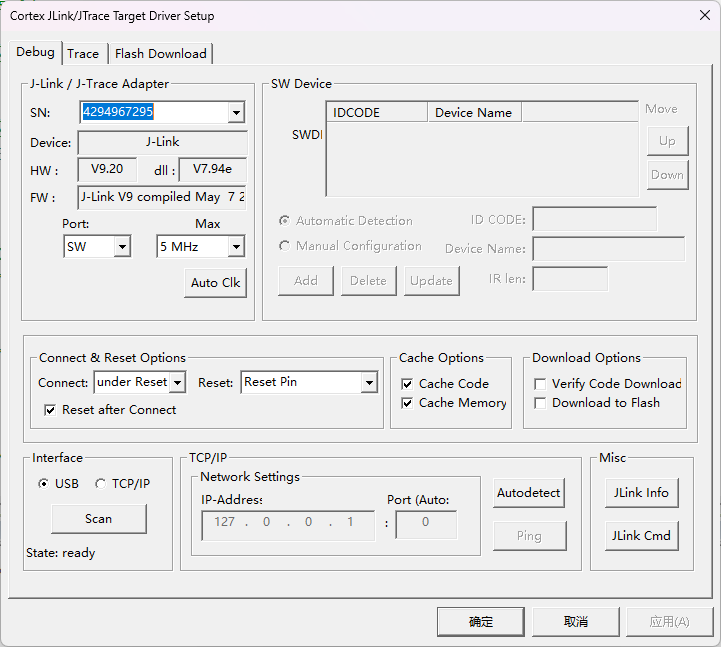Close the Target Driver Setup dialog

[x=704, y=15]
